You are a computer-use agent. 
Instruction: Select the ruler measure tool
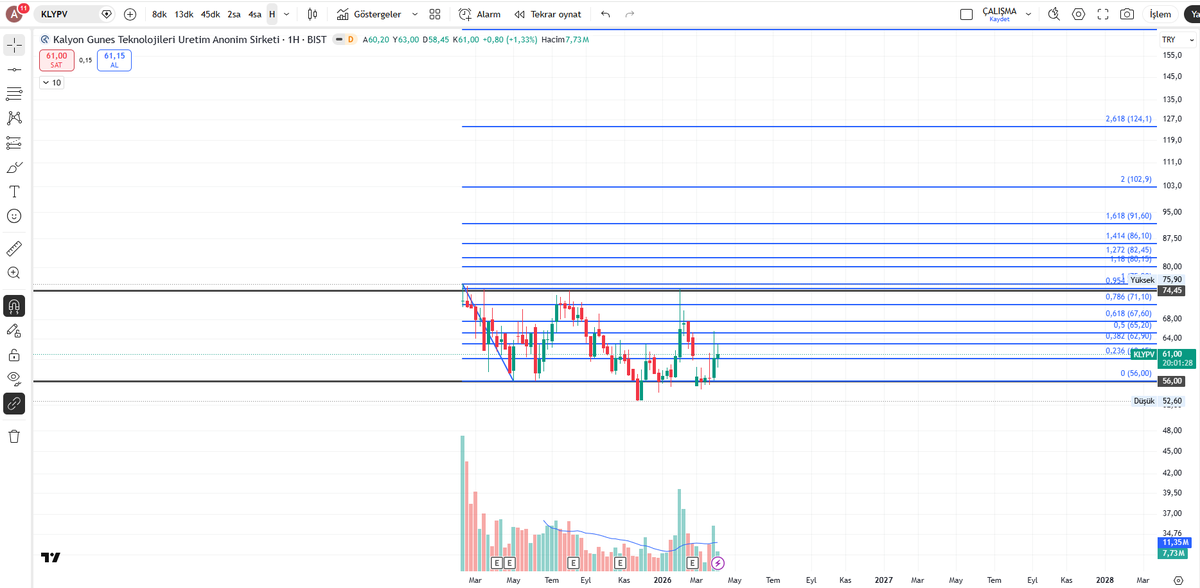(15, 248)
